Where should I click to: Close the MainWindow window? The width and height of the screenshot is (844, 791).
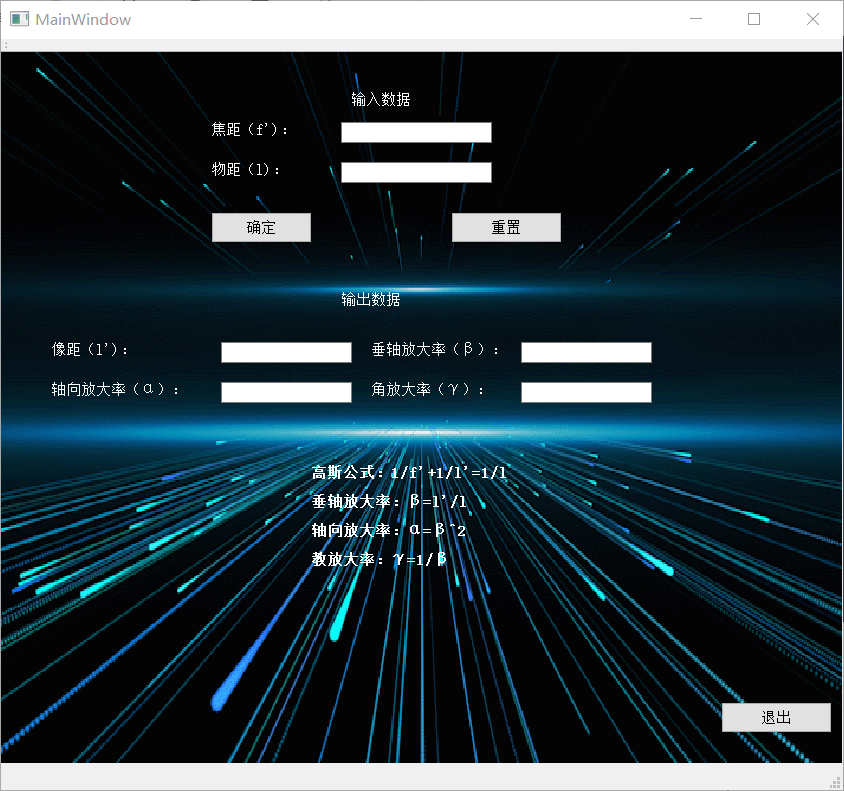point(813,19)
